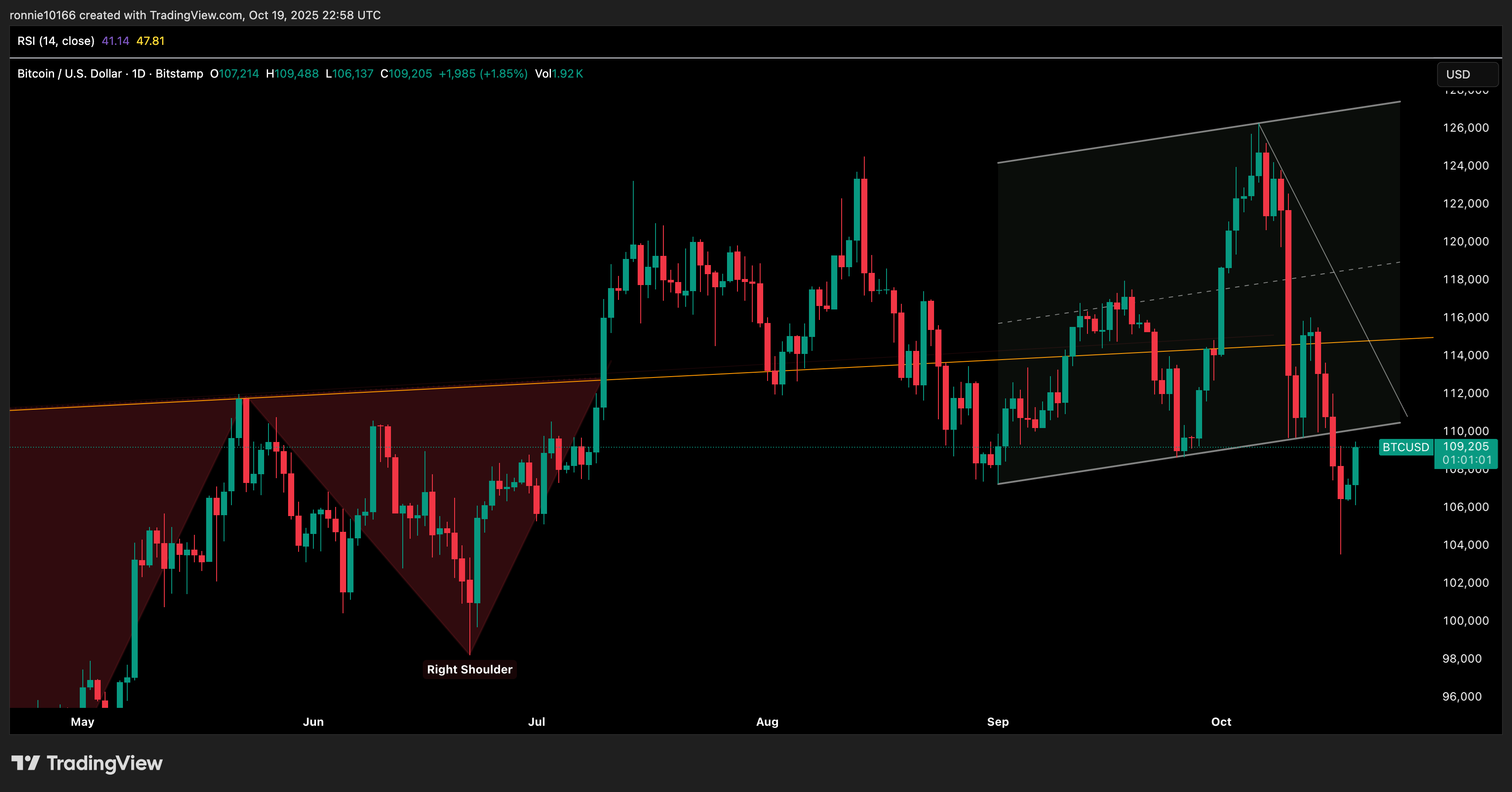1512x792 pixels.
Task: Click the Aug label on time axis
Action: (767, 721)
